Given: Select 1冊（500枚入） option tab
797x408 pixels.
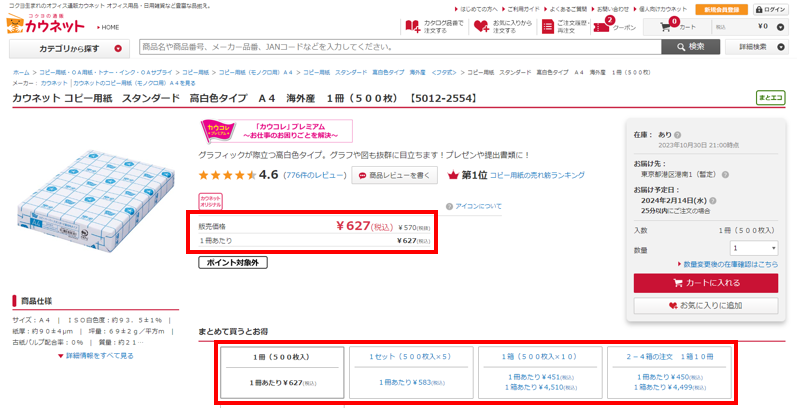Looking at the screenshot, I should pyautogui.click(x=282, y=373).
